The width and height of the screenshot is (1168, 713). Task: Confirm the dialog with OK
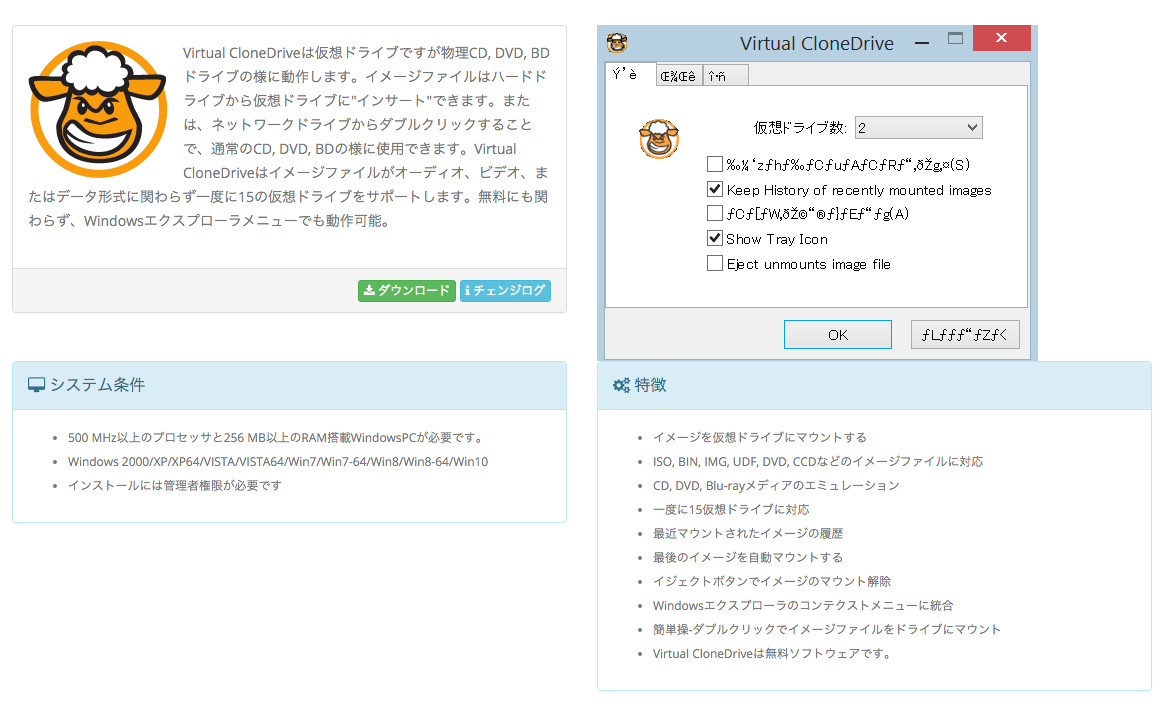(x=838, y=335)
